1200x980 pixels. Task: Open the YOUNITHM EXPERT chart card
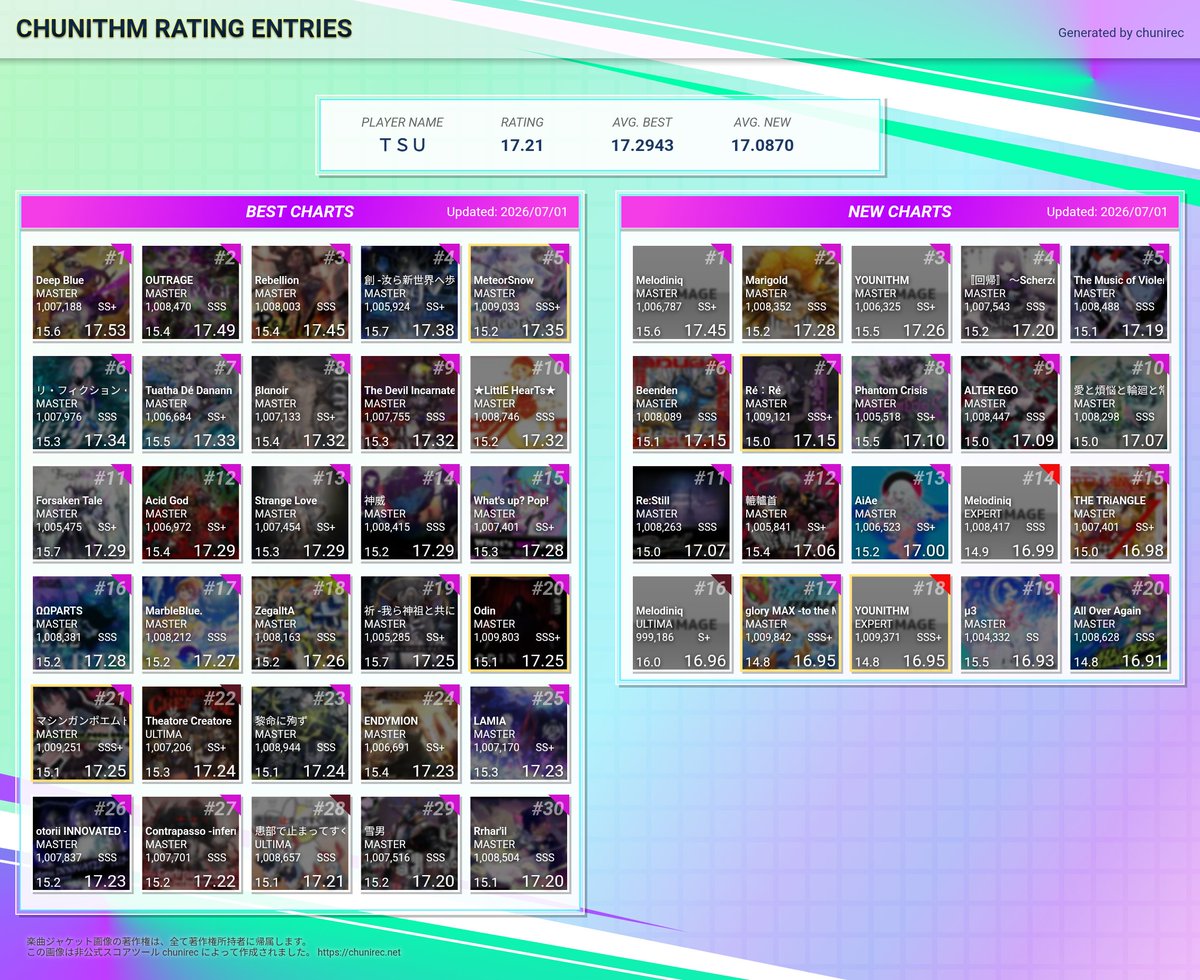pos(900,623)
